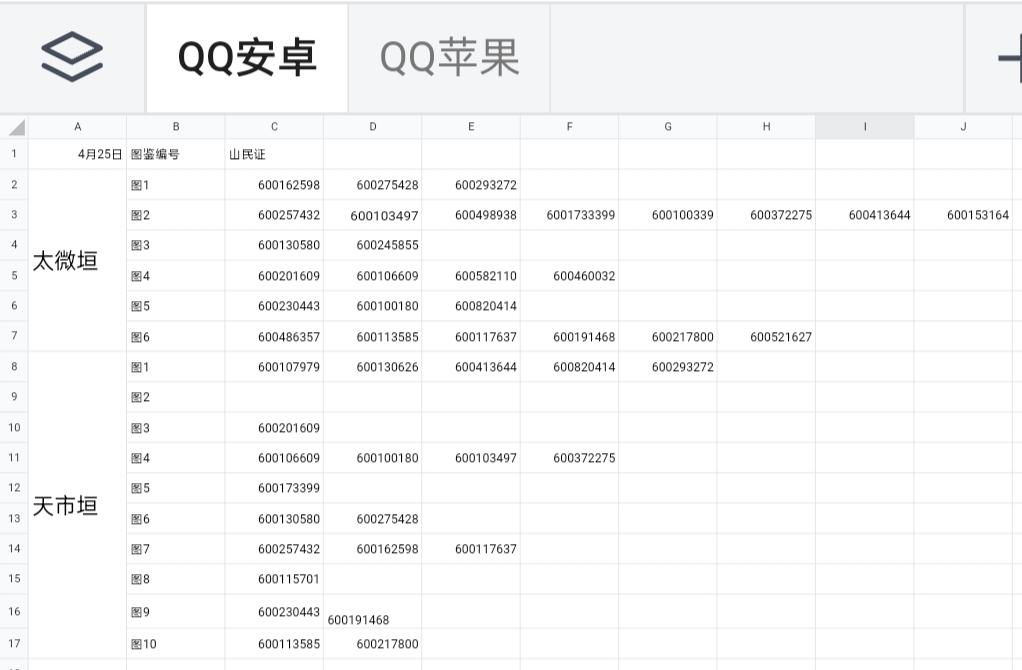Select the 图8 cell
The width and height of the screenshot is (1022, 670).
point(176,579)
